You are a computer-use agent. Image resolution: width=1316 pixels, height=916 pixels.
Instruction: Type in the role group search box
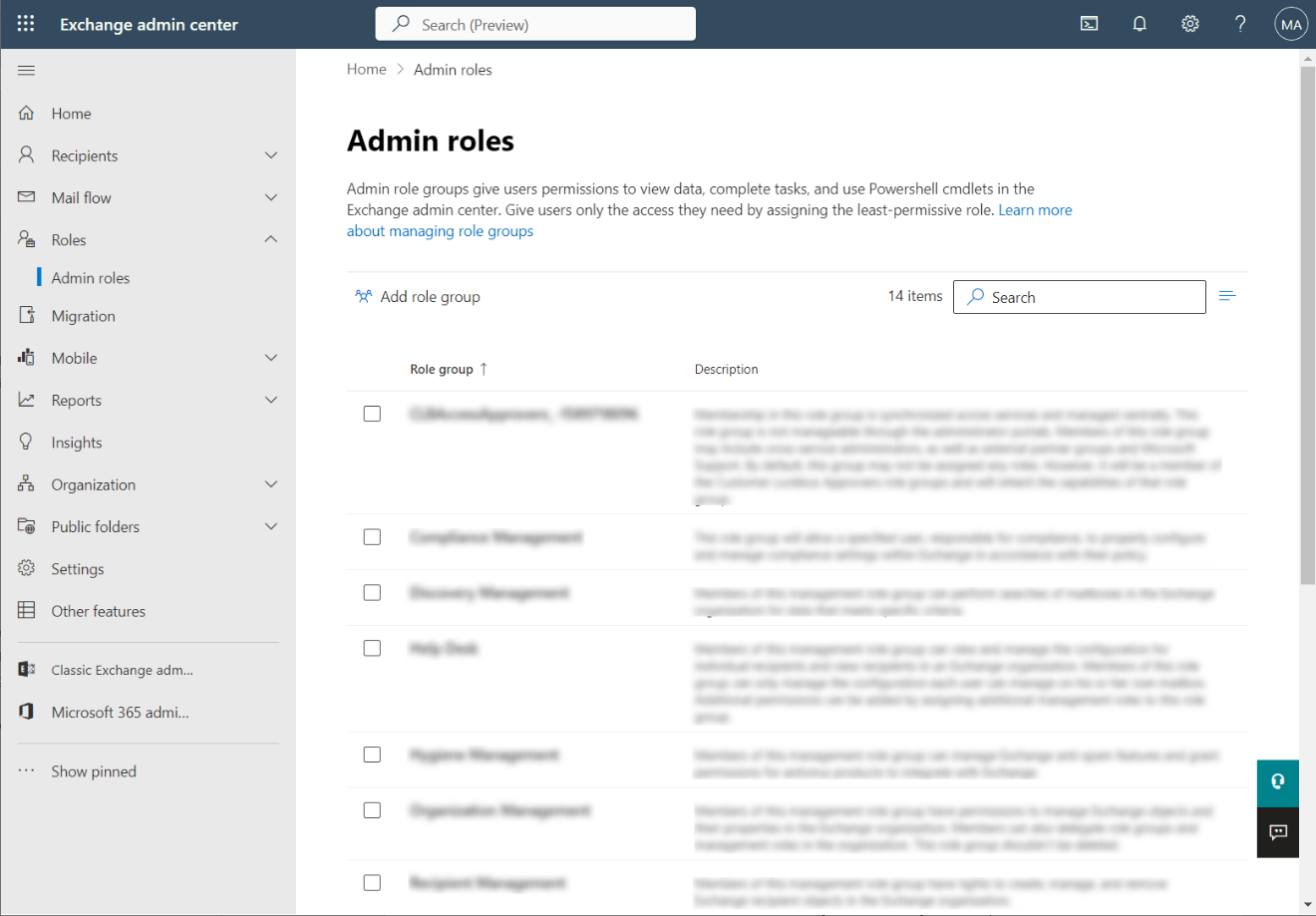pyautogui.click(x=1079, y=296)
